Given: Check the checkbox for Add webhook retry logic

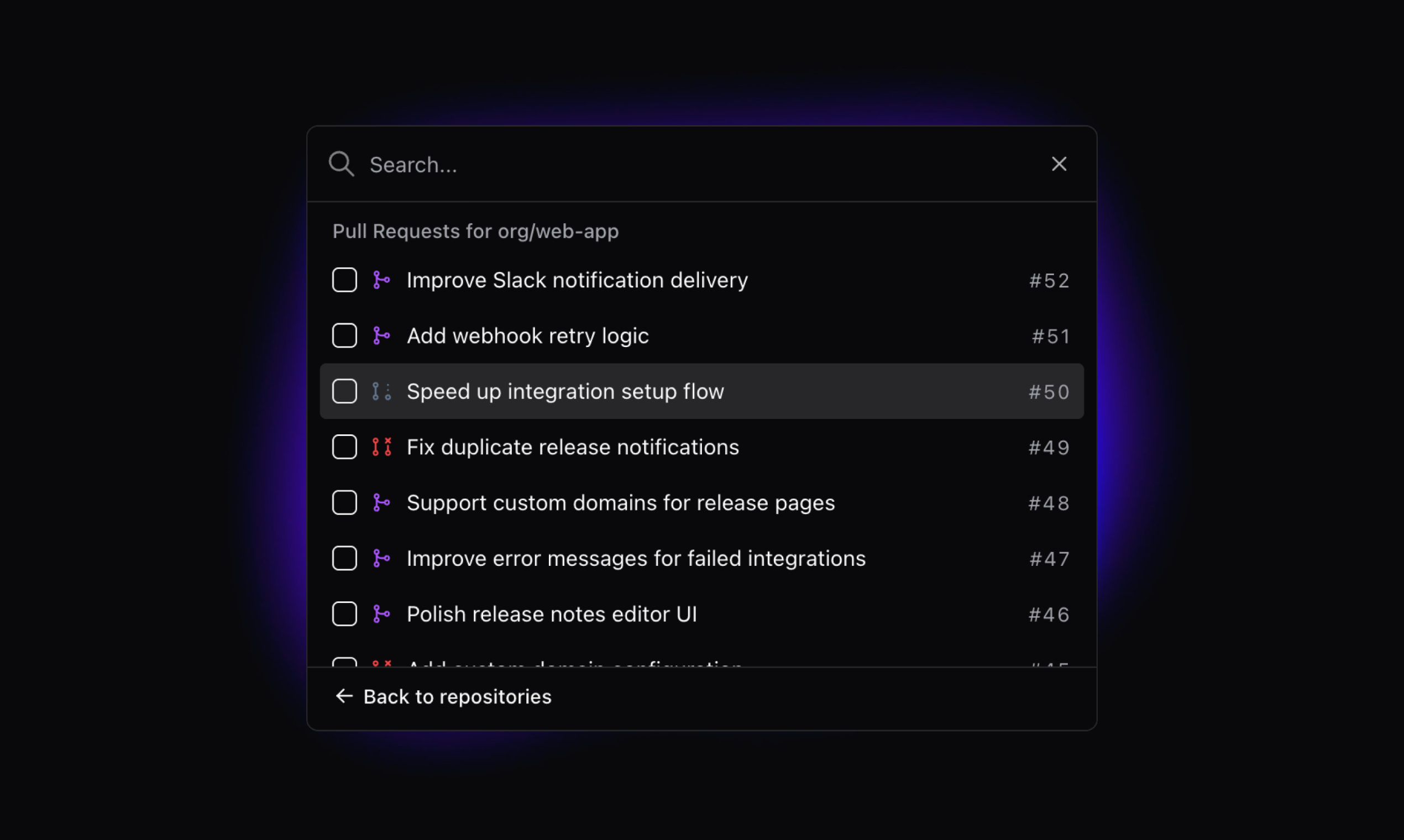Looking at the screenshot, I should pyautogui.click(x=344, y=335).
